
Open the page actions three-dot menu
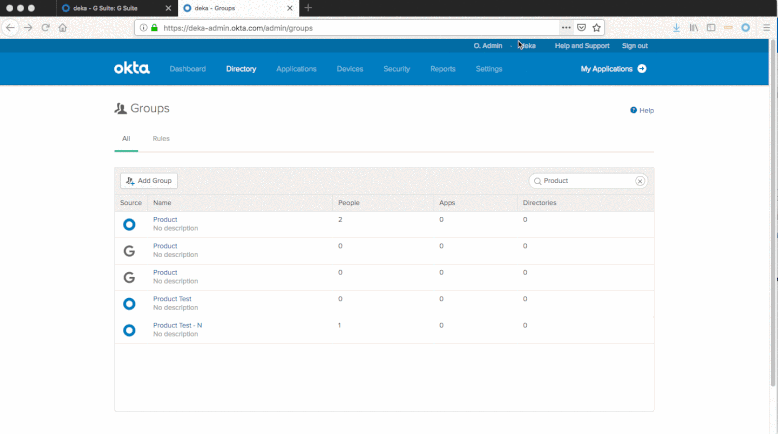pyautogui.click(x=566, y=28)
